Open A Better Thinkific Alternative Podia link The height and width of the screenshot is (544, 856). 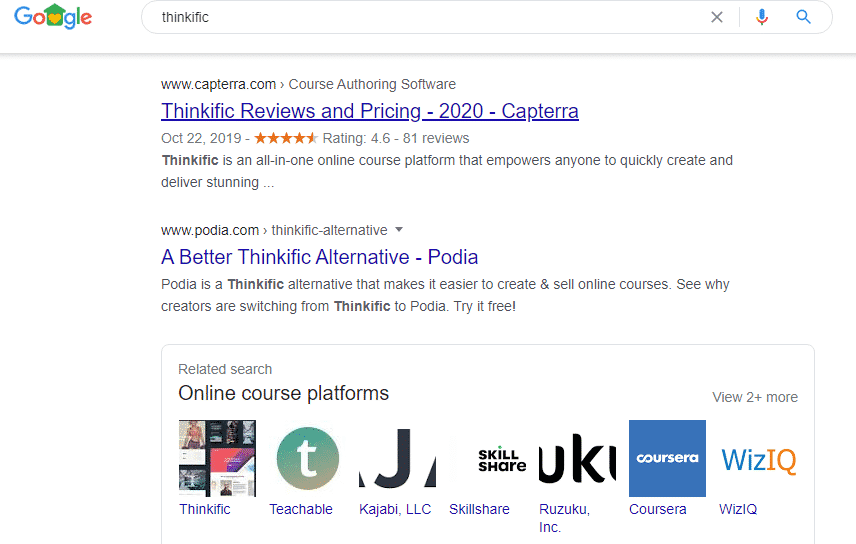coord(320,257)
